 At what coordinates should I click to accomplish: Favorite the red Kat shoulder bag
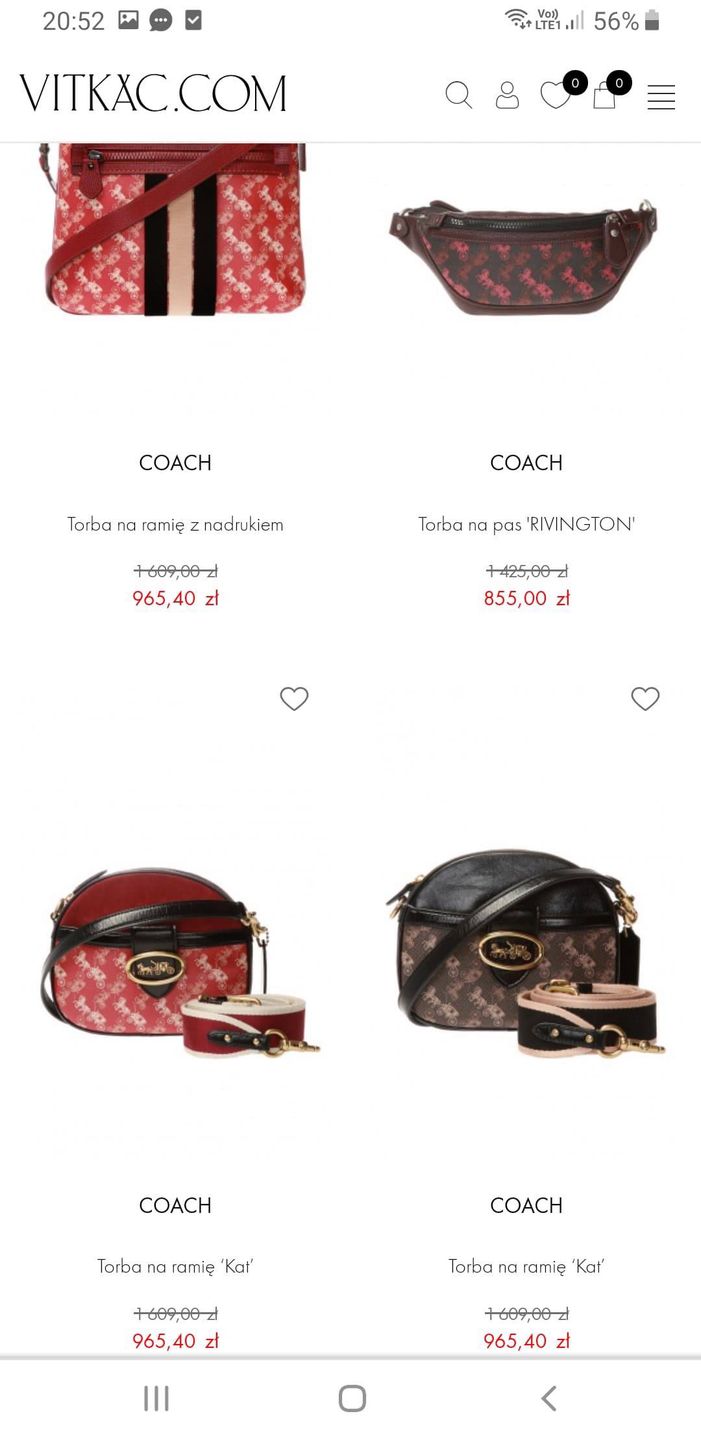[294, 699]
